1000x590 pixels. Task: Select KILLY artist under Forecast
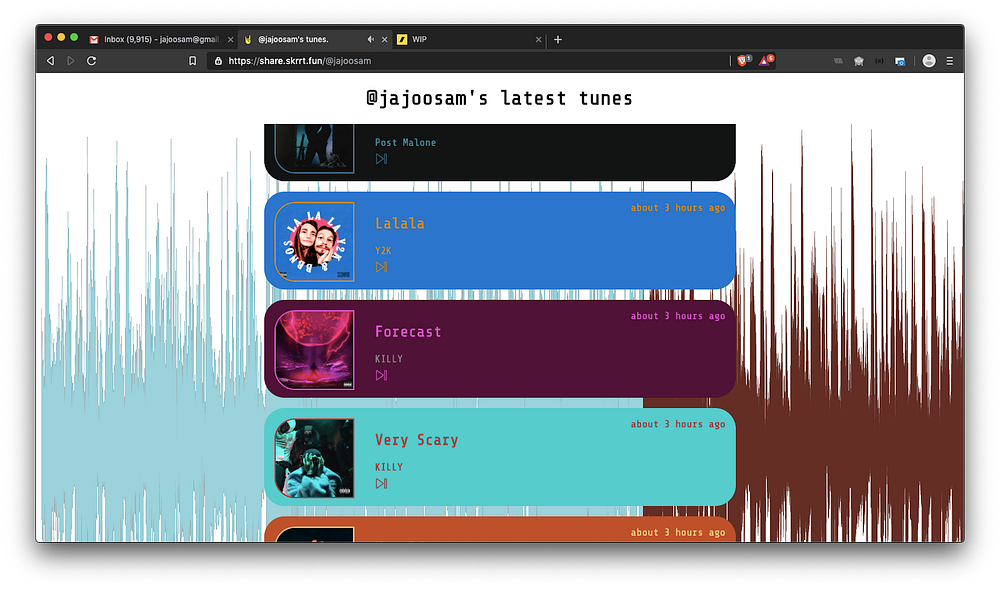pyautogui.click(x=389, y=358)
